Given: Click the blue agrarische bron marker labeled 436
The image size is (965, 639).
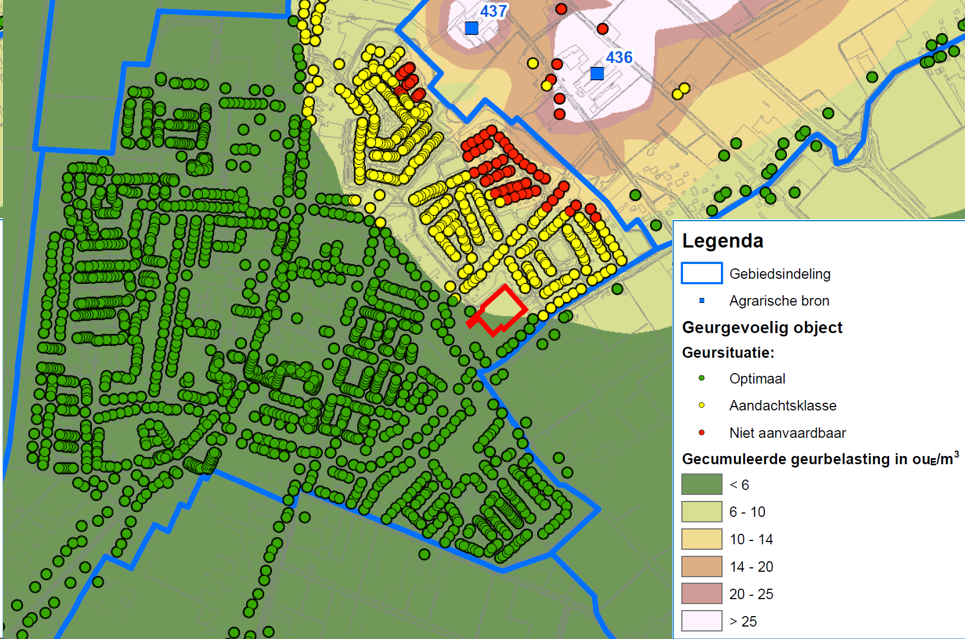Looking at the screenshot, I should click(x=597, y=72).
